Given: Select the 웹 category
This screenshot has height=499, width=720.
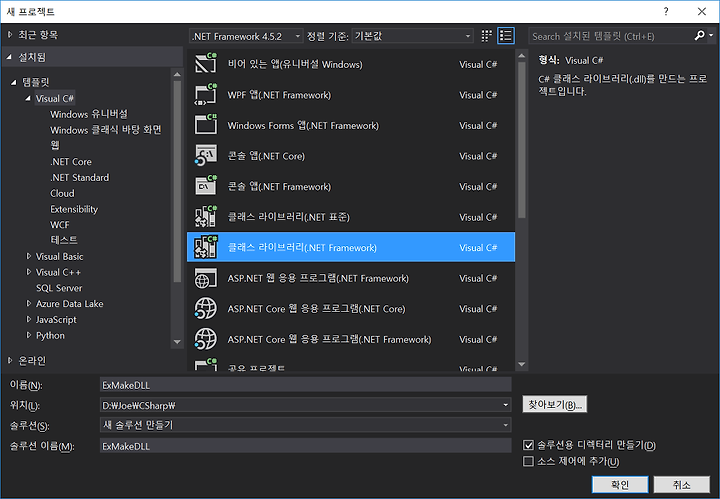Looking at the screenshot, I should click(x=55, y=145).
